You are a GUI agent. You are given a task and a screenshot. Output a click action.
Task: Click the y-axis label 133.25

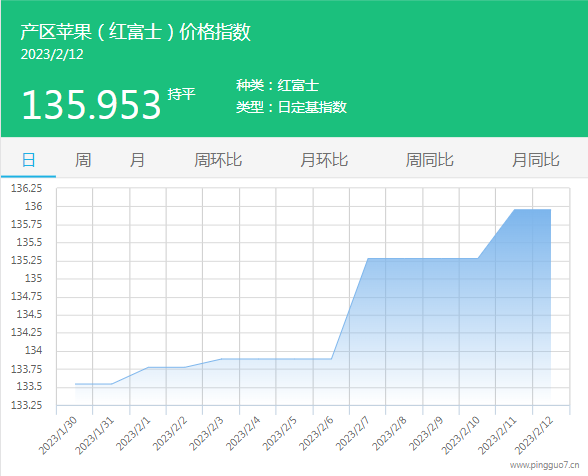pos(27,405)
